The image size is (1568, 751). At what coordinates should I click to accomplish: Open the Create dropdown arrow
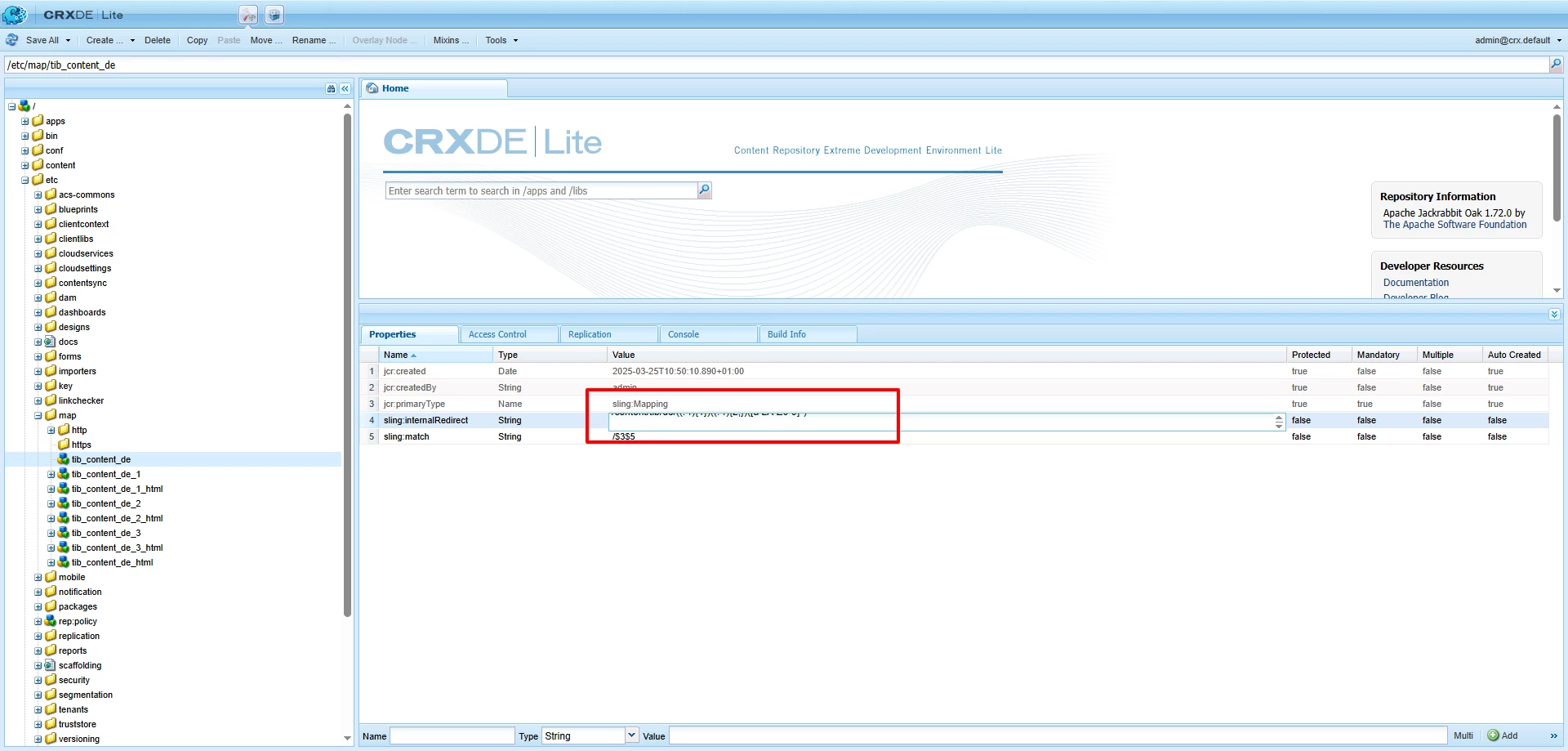click(132, 40)
